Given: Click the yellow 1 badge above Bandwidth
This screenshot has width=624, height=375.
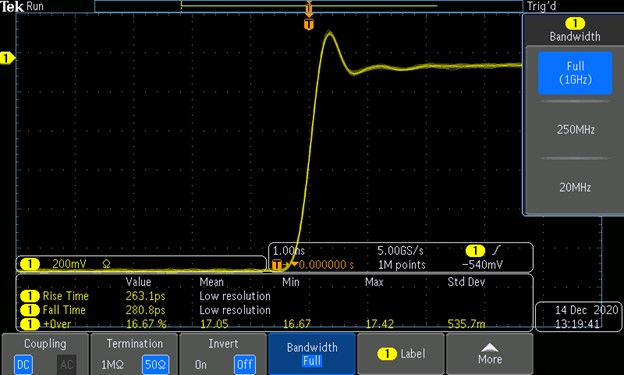Looking at the screenshot, I should coord(575,23).
